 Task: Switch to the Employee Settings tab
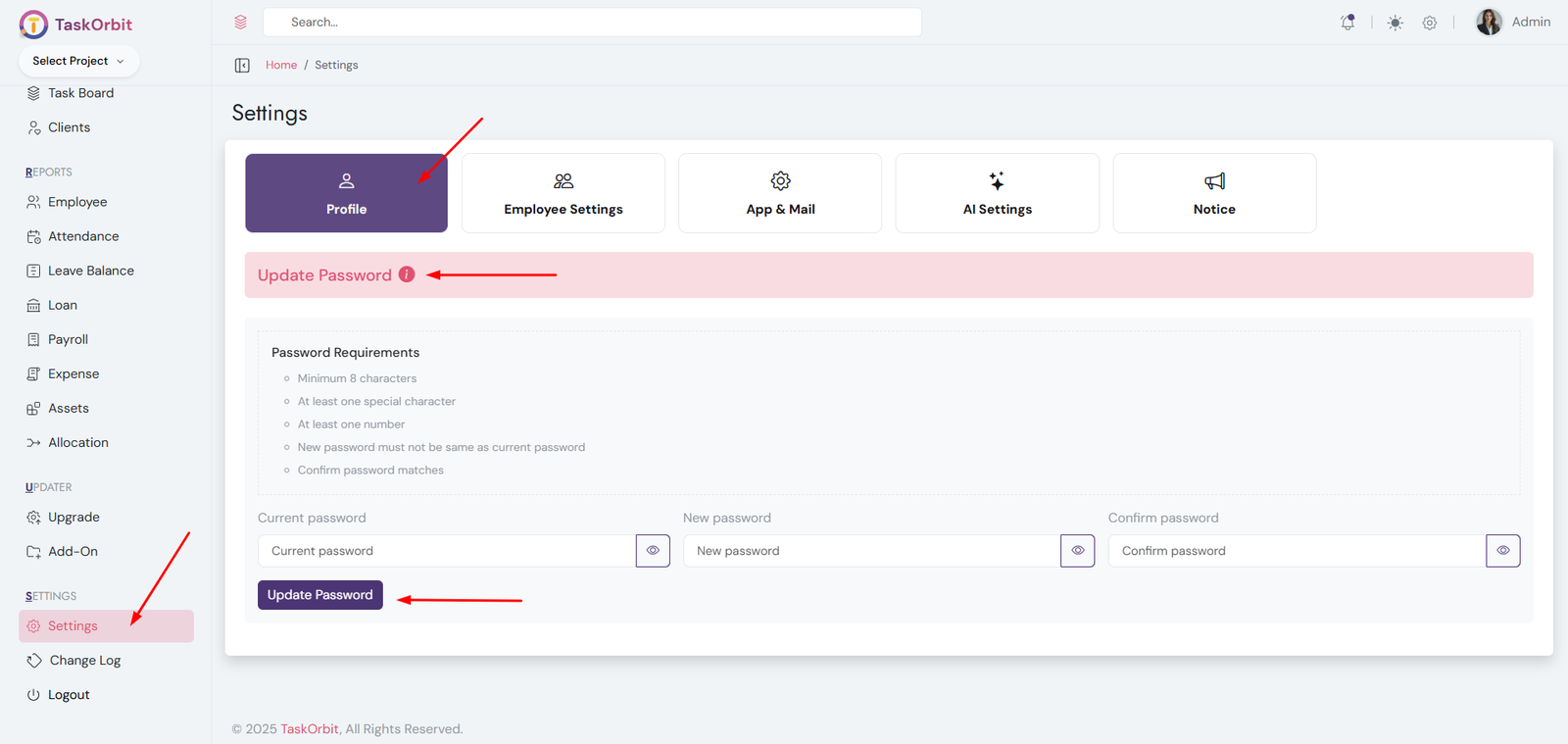click(563, 193)
